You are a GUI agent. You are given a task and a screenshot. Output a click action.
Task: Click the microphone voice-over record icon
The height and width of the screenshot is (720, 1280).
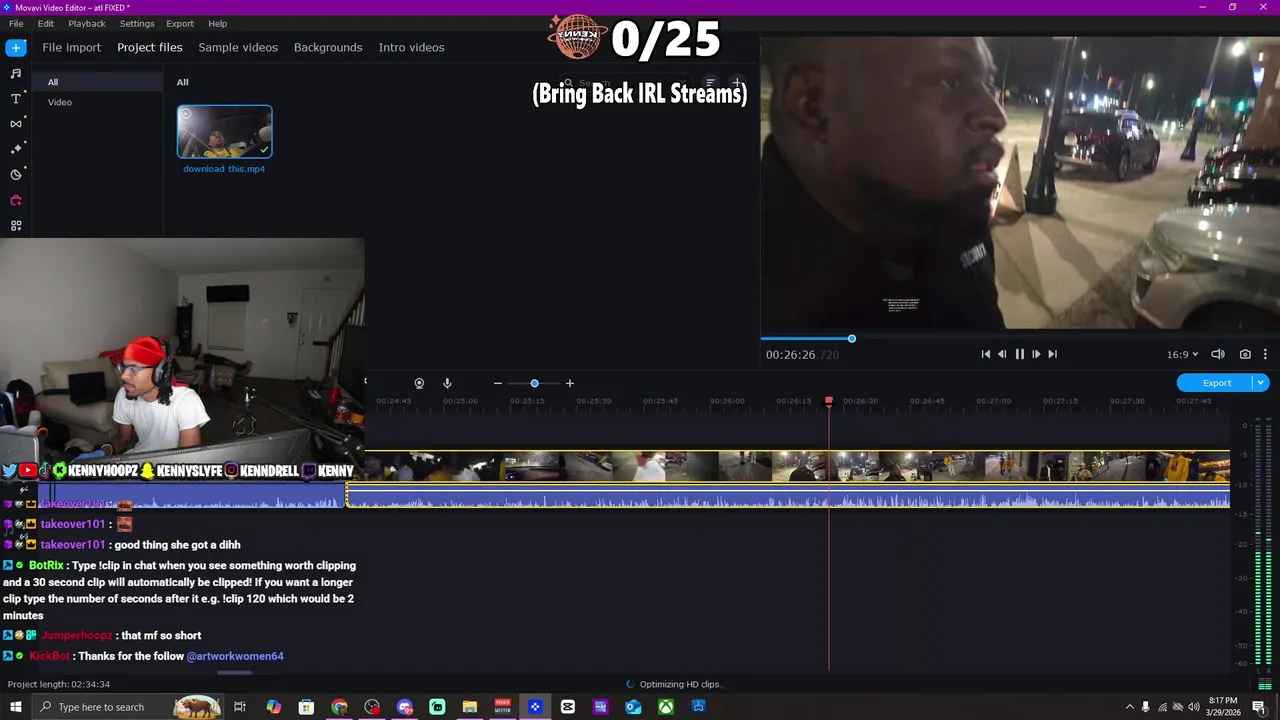click(447, 383)
